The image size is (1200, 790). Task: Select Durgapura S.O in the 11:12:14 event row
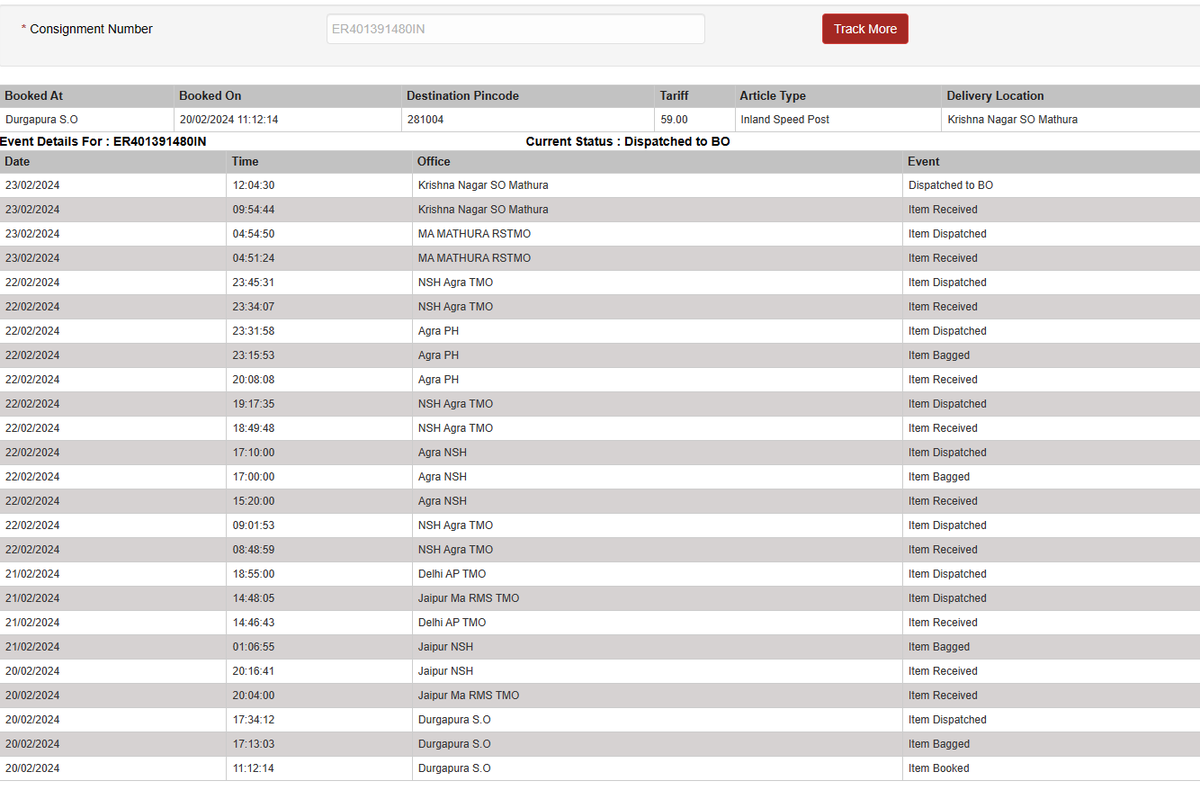pyautogui.click(x=454, y=768)
